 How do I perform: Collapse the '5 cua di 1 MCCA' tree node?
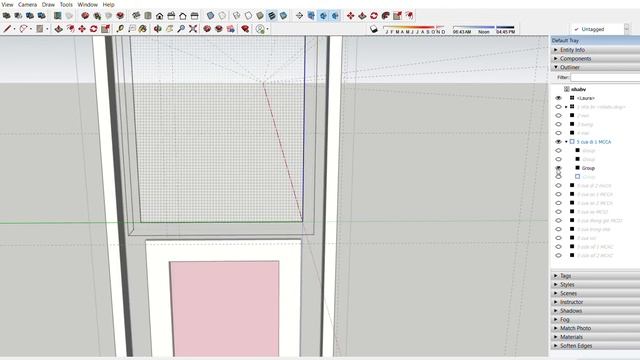(x=566, y=142)
